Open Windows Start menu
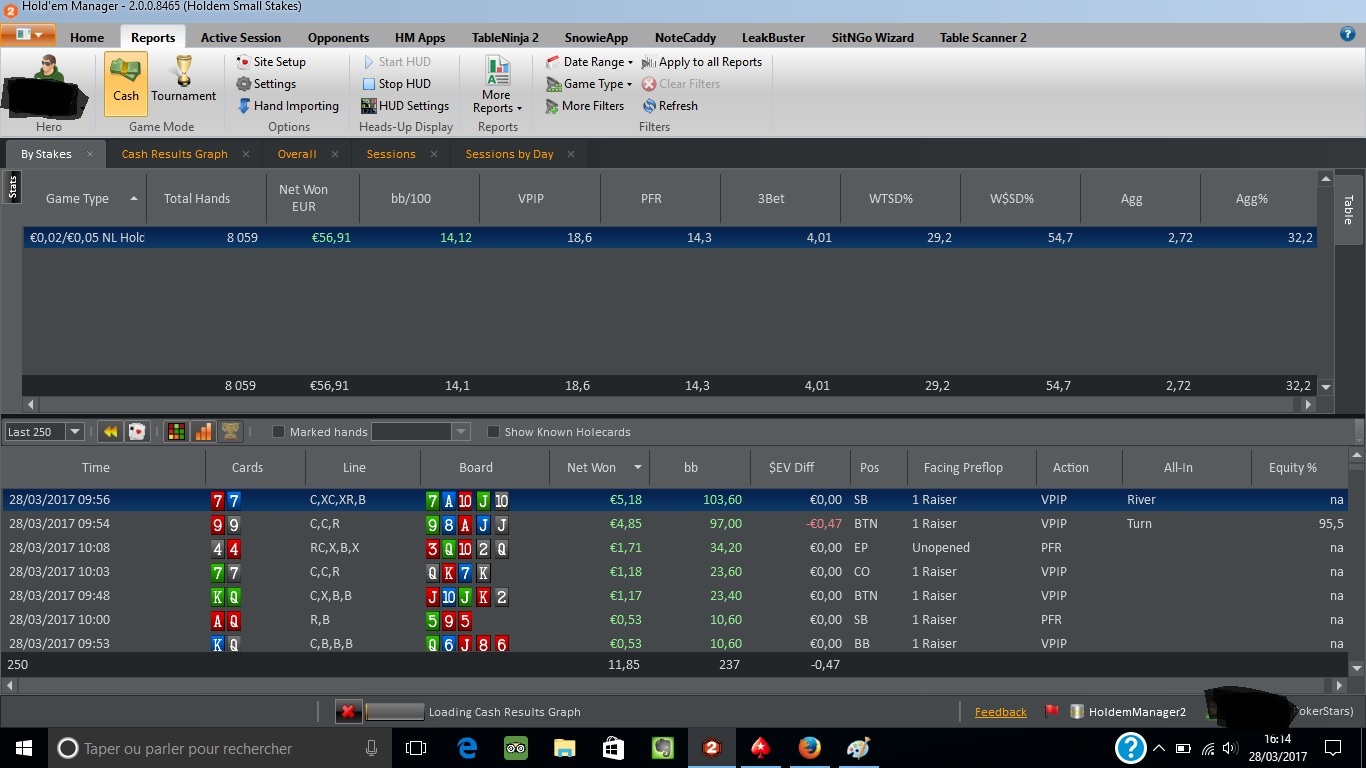The image size is (1366, 768). [x=24, y=748]
